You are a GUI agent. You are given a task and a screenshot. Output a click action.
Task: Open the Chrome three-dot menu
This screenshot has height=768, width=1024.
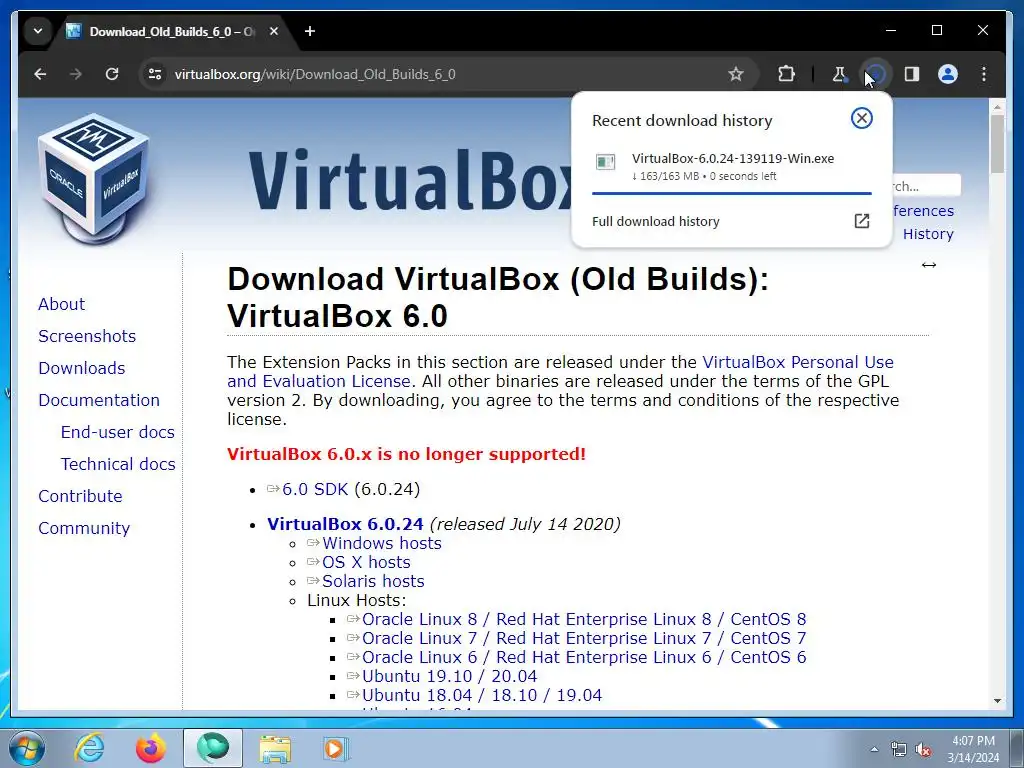[x=984, y=74]
